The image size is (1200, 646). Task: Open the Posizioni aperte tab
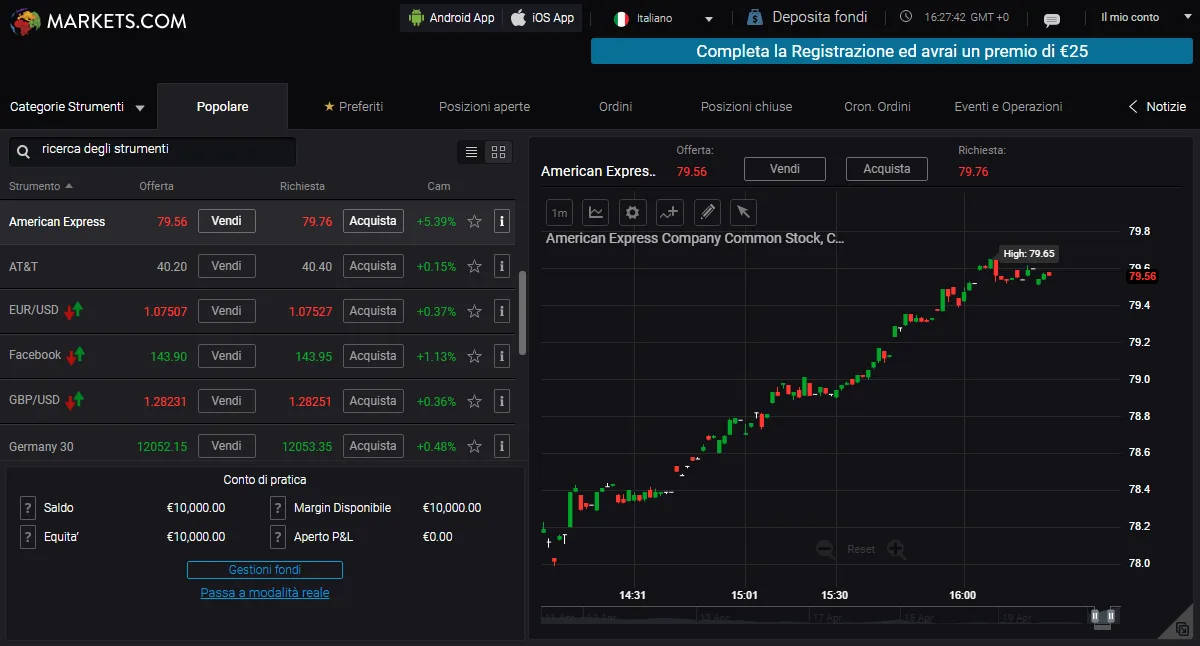[485, 107]
